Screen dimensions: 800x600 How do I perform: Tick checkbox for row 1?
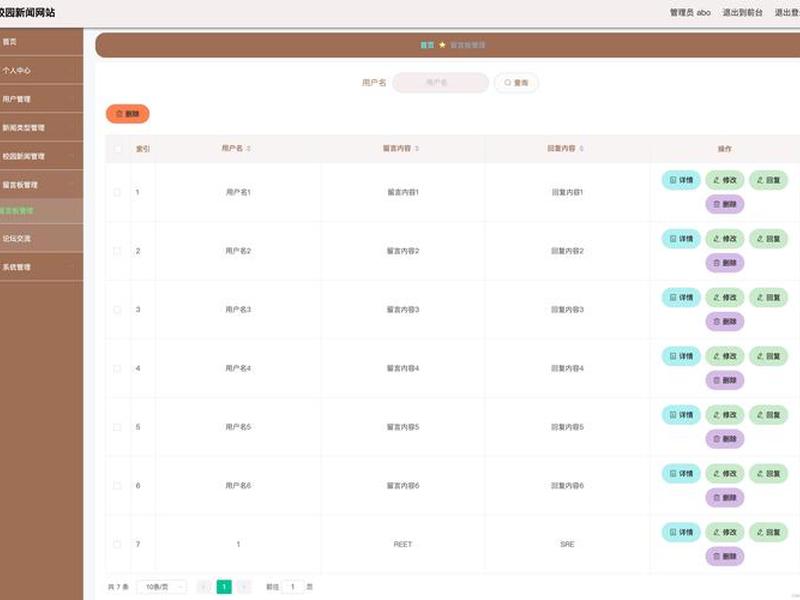117,192
